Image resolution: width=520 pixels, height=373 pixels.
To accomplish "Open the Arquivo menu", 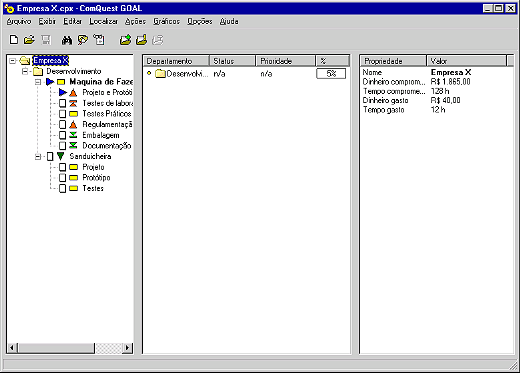I will click(19, 21).
